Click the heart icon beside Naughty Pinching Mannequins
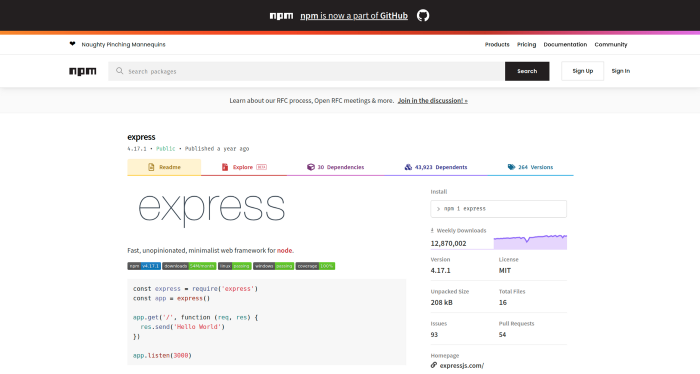The image size is (700, 374). coord(72,44)
